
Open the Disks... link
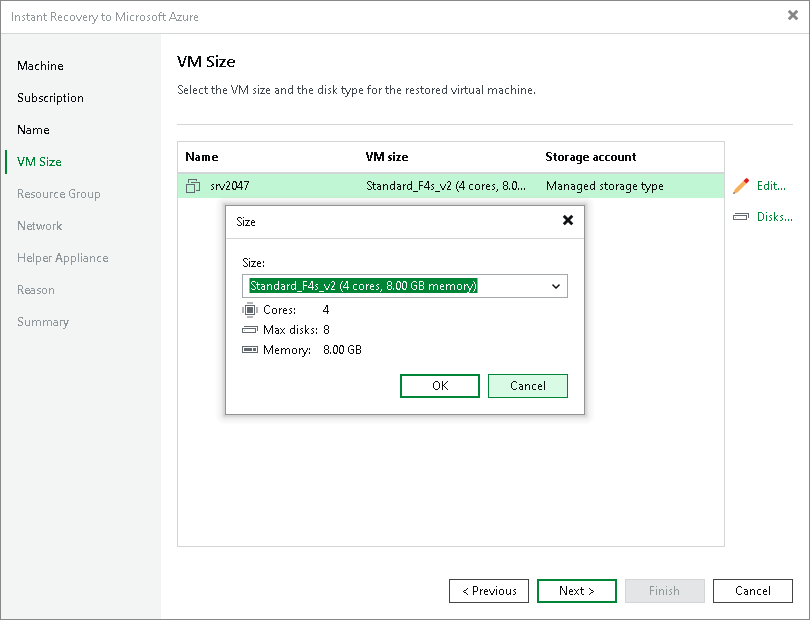coord(774,217)
